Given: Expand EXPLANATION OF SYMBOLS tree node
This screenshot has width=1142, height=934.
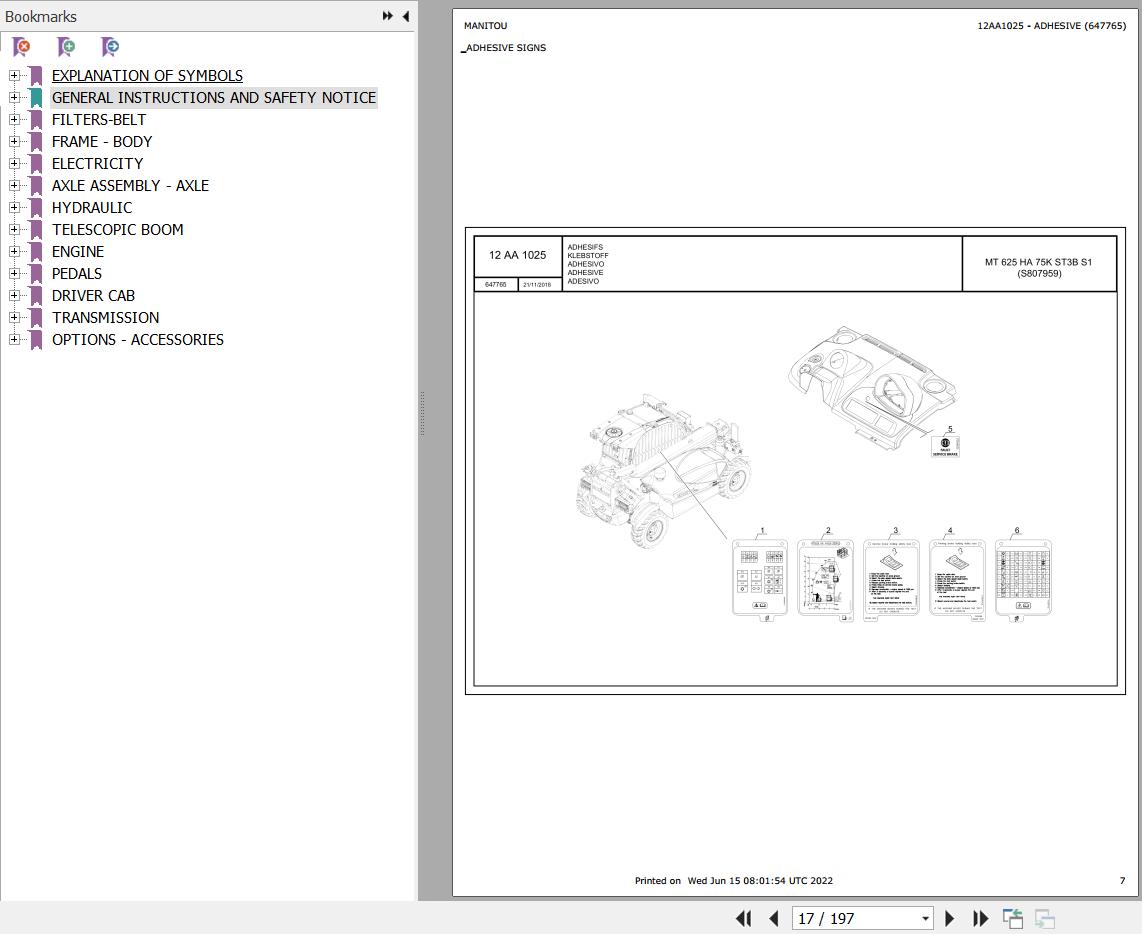Looking at the screenshot, I should [x=14, y=76].
